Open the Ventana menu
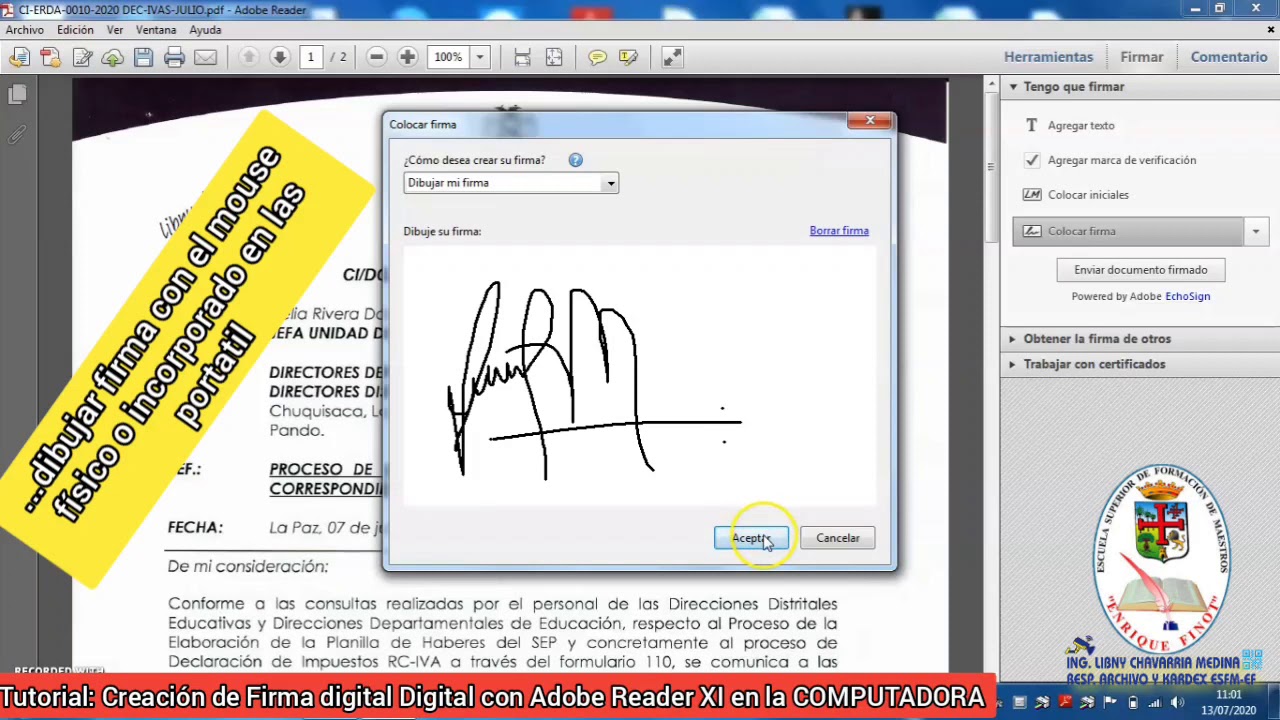Image resolution: width=1280 pixels, height=720 pixels. click(156, 30)
